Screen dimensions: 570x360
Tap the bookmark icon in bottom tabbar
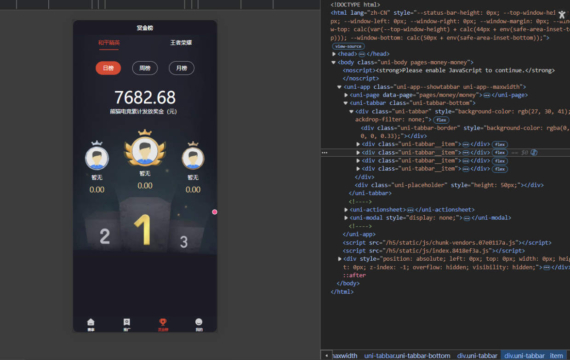pos(127,324)
